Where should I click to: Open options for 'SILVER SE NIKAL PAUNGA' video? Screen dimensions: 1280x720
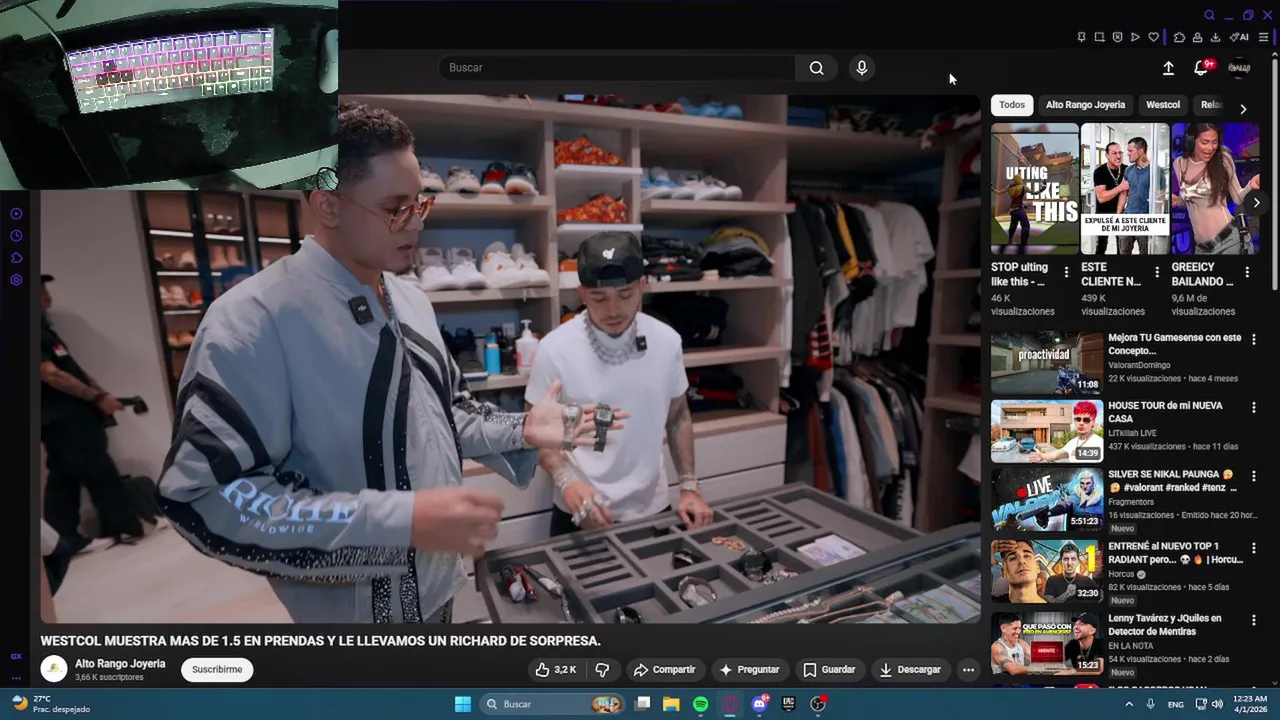(x=1254, y=475)
